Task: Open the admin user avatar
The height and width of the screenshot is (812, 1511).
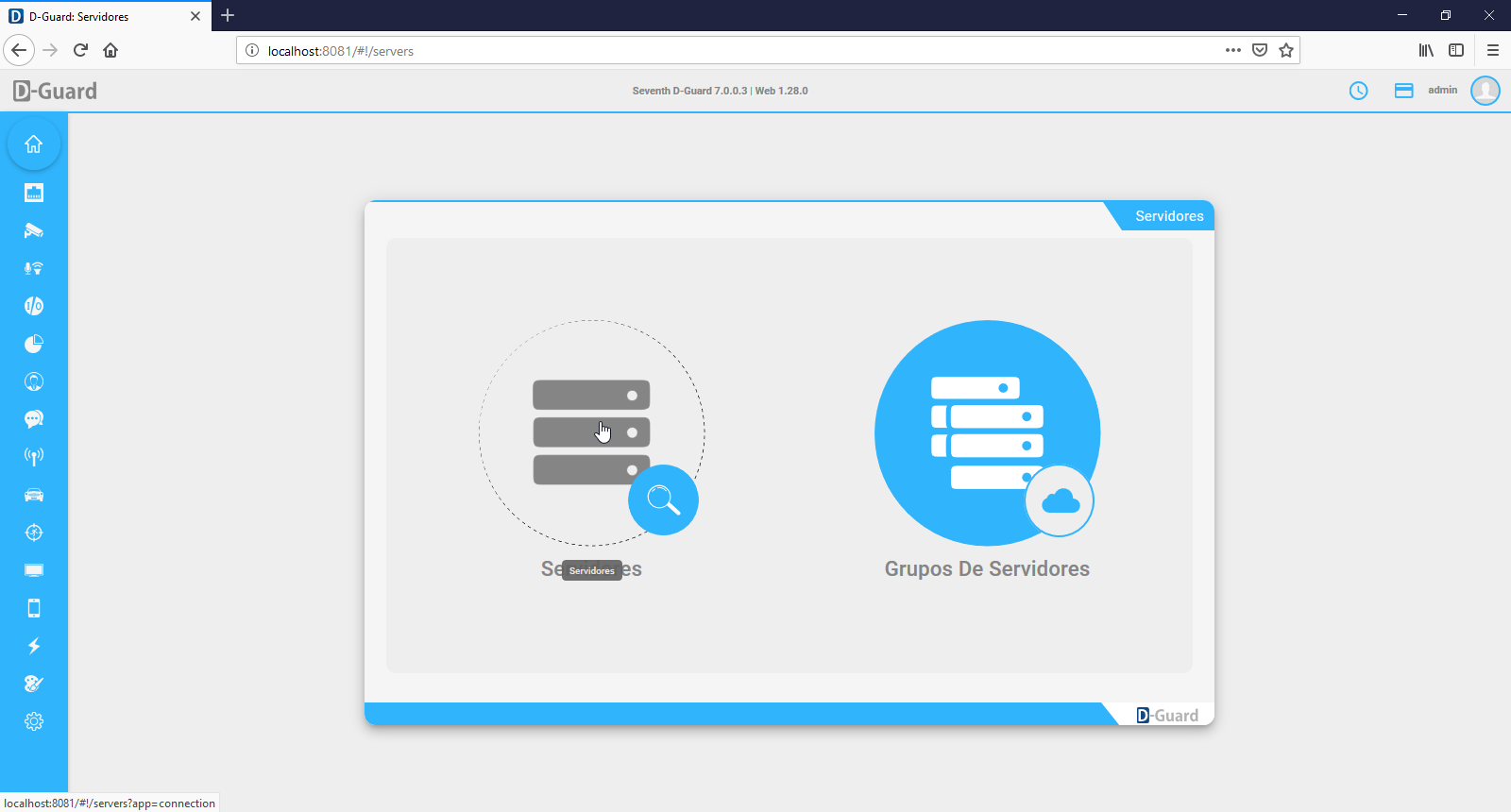Action: (1486, 91)
